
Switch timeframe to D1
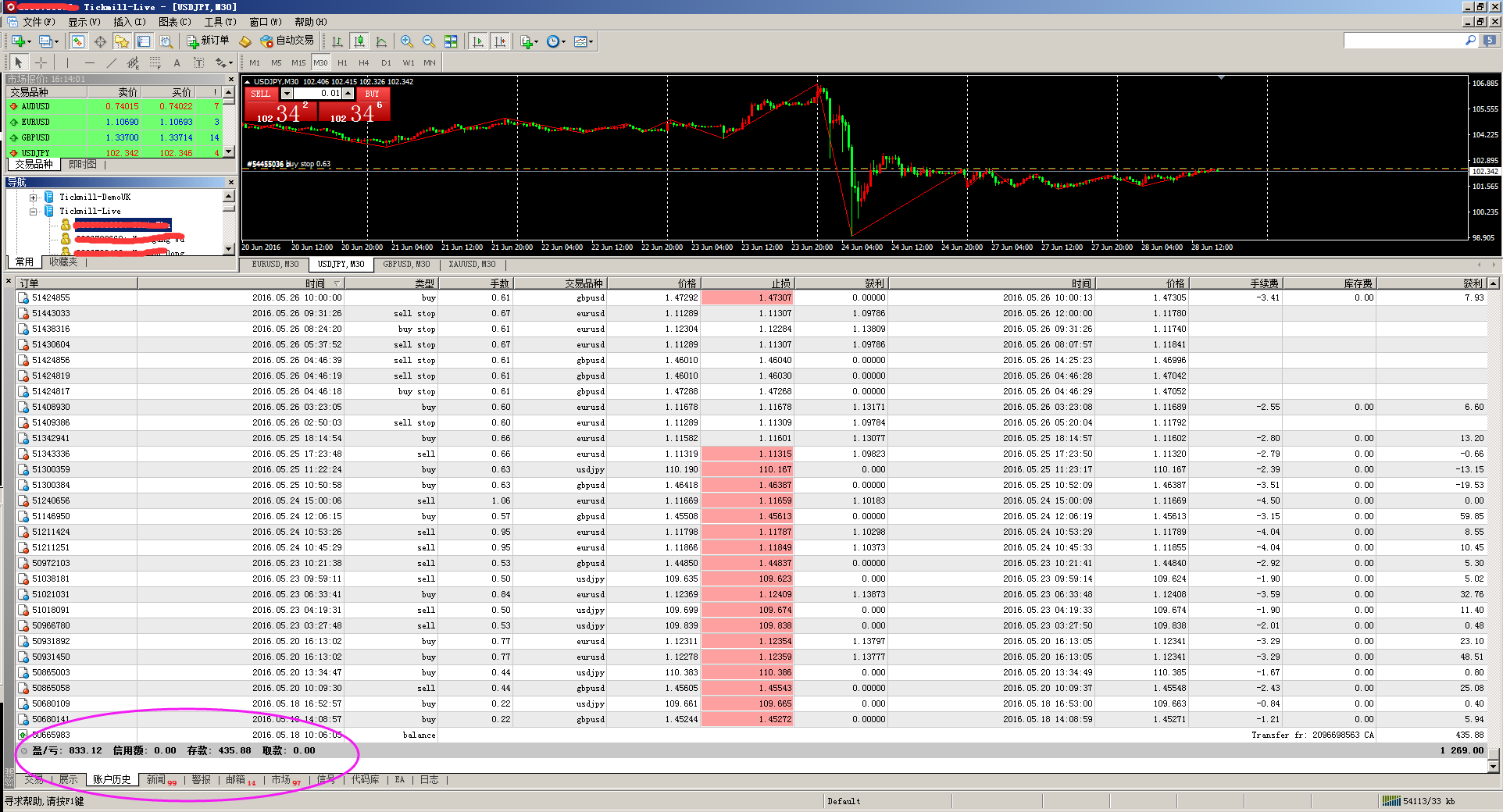(386, 62)
